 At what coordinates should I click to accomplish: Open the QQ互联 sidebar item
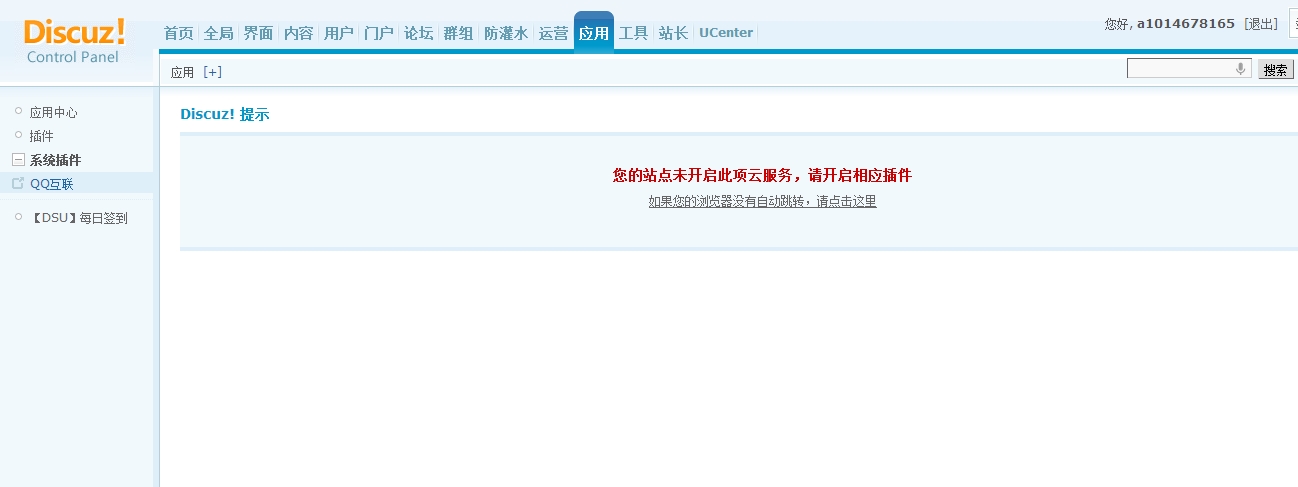(51, 184)
